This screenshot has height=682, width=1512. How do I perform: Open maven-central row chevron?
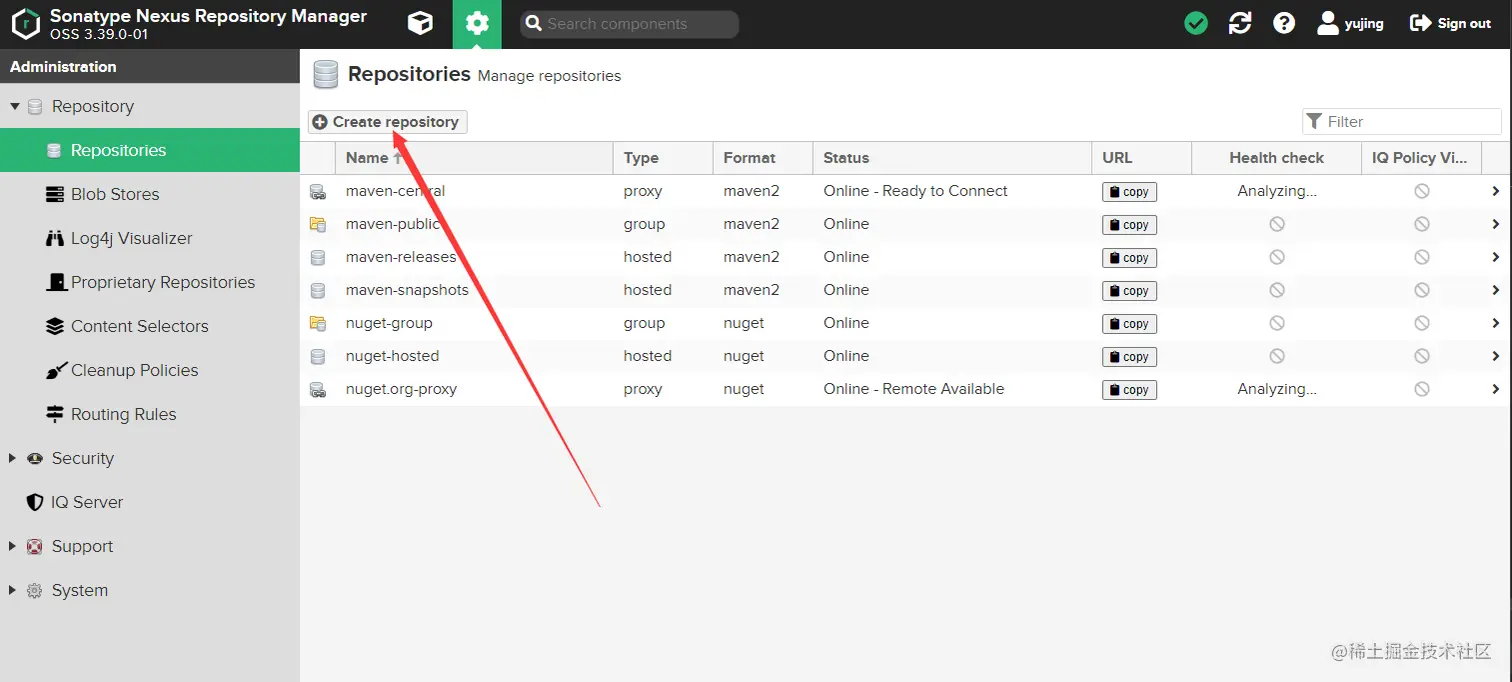pos(1496,191)
